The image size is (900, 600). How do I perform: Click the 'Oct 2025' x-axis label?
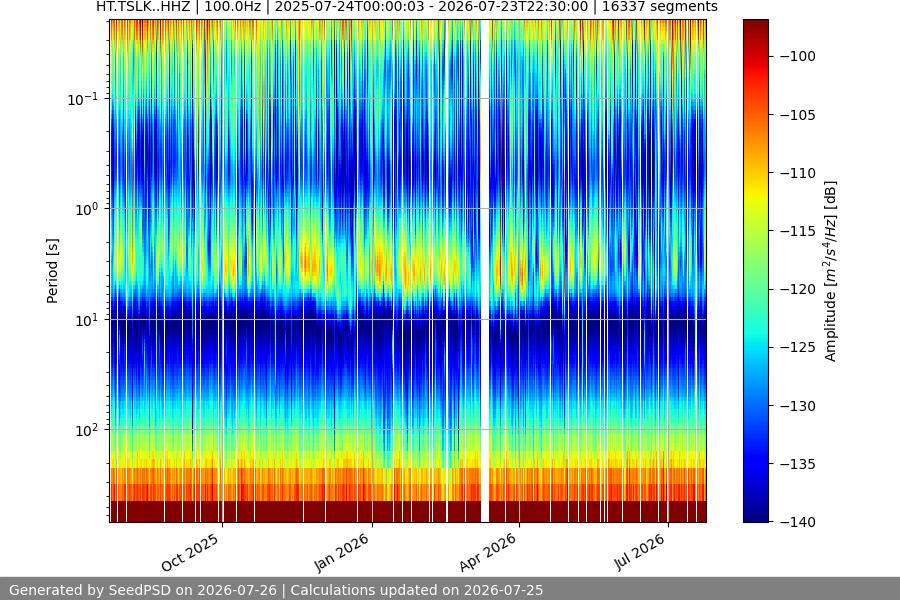point(189,552)
